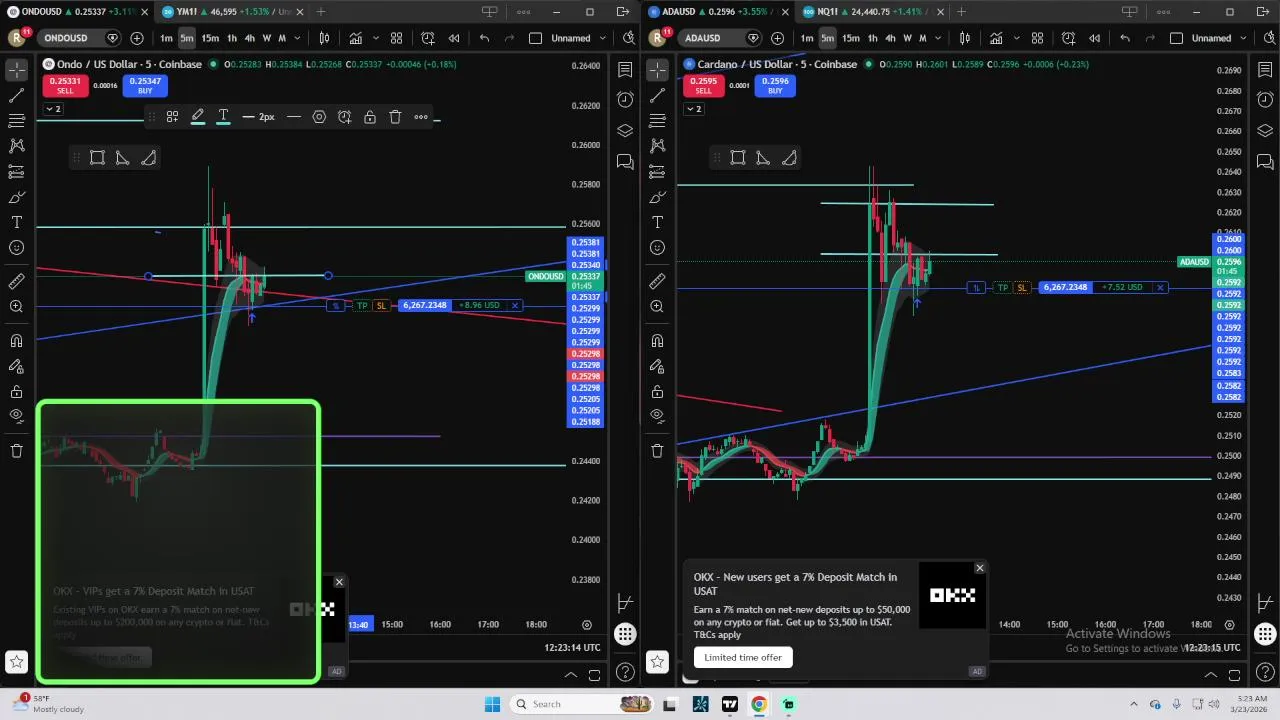Viewport: 1280px width, 720px height.
Task: Toggle hide all drawings eye in ONDOUSD window
Action: (17, 416)
